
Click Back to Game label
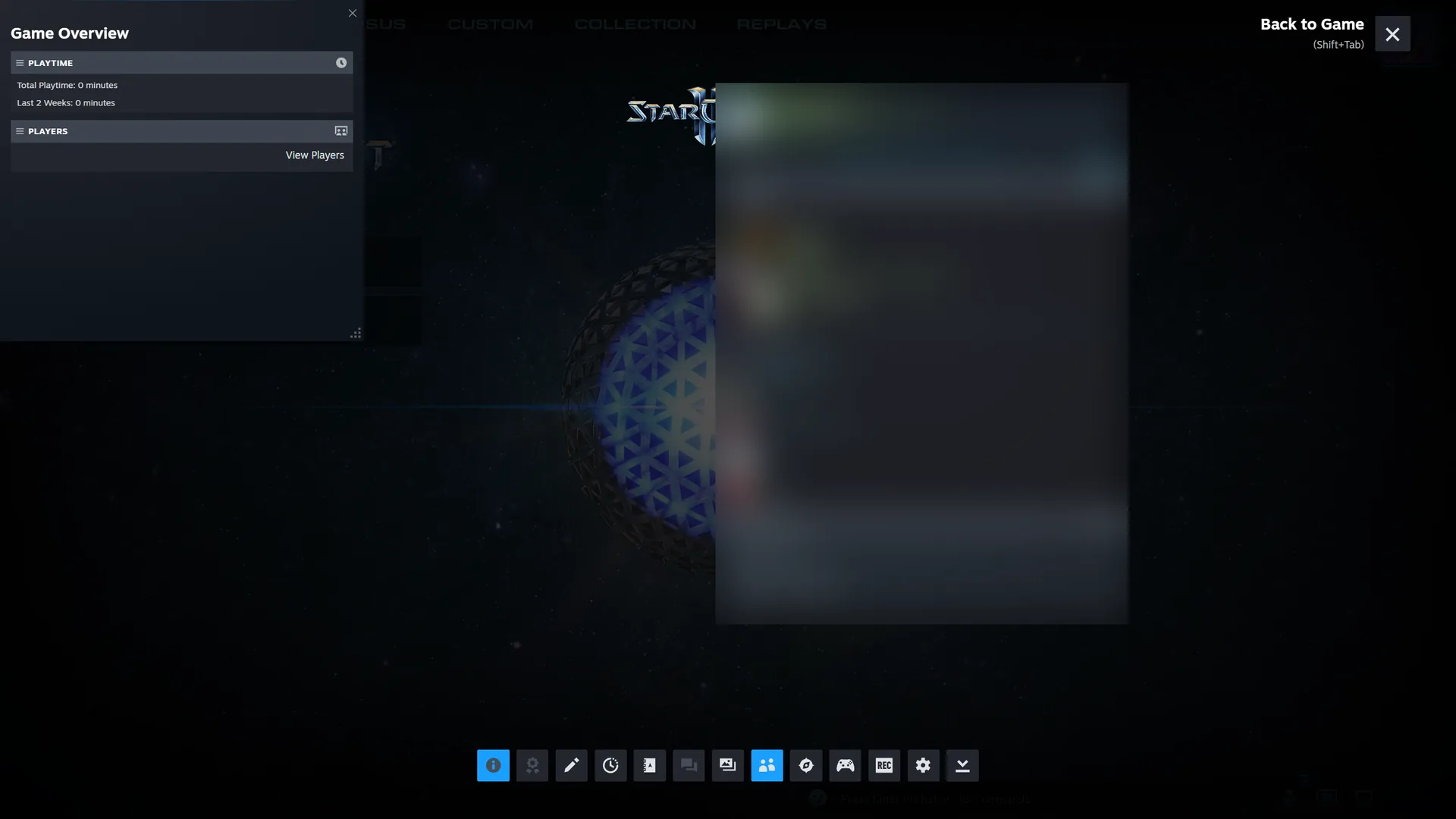click(x=1312, y=24)
